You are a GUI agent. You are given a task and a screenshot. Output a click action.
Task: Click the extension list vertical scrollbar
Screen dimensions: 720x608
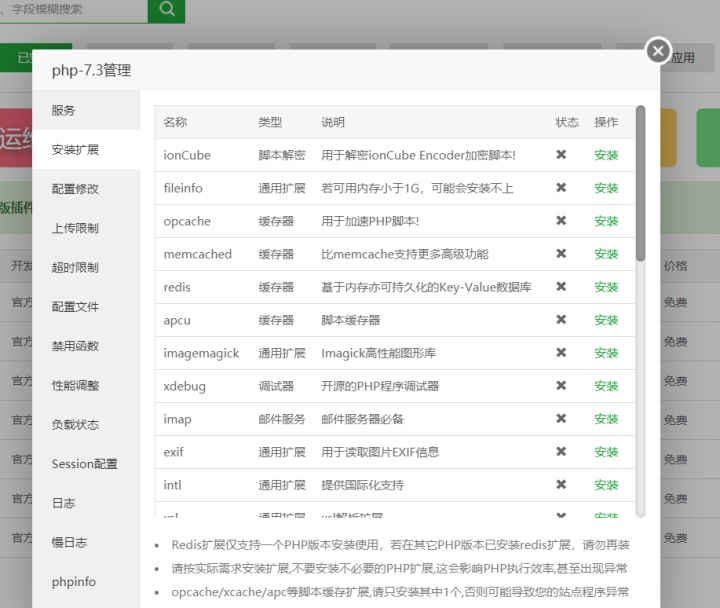pyautogui.click(x=641, y=184)
